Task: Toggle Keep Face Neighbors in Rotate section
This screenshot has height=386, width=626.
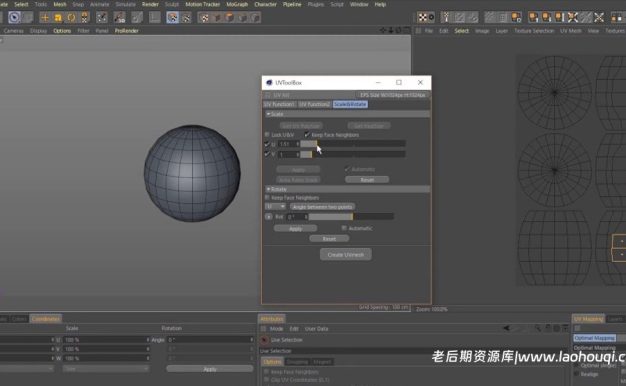Action: (x=267, y=198)
